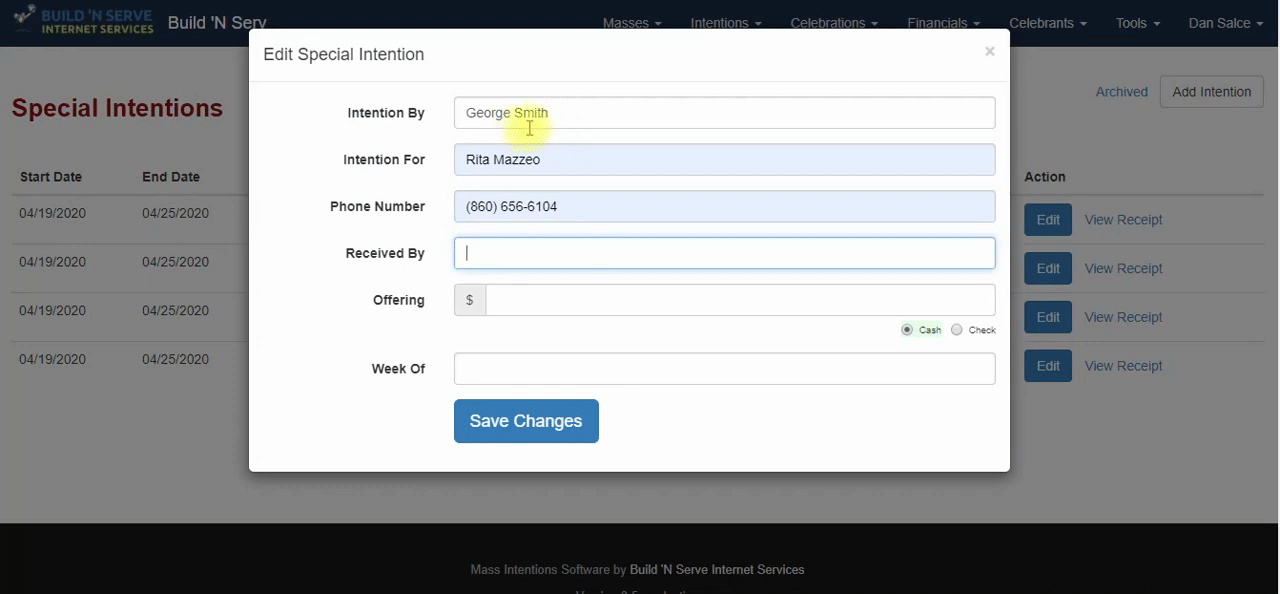
Task: Click the Received By label
Action: point(385,254)
